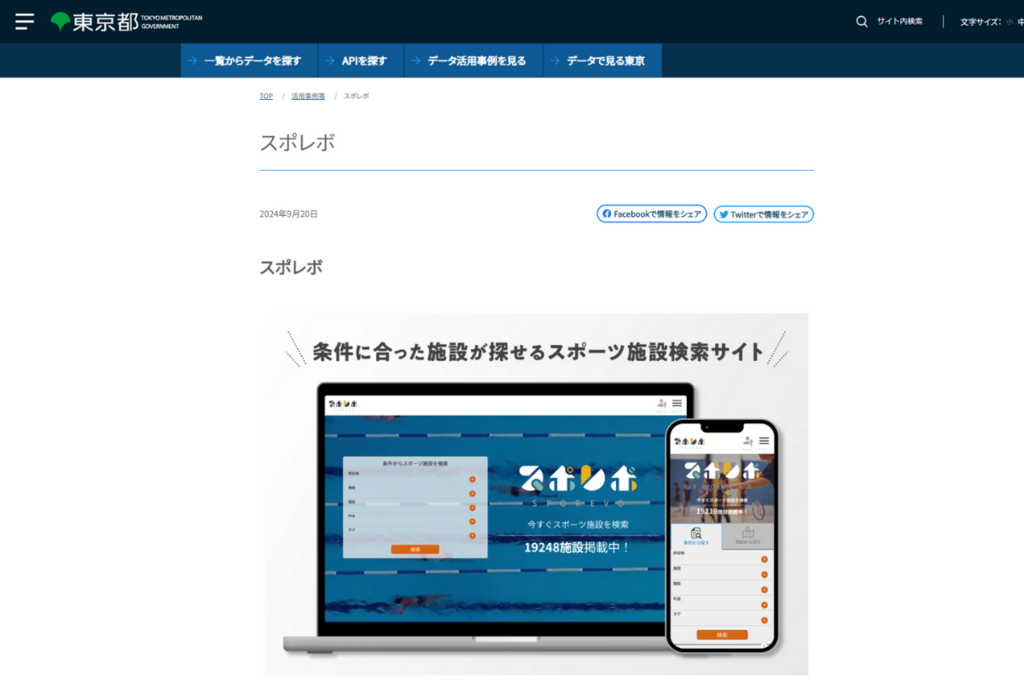Click the Tokyo Metropolitan Government logo
The width and height of the screenshot is (1024, 683).
127,22
